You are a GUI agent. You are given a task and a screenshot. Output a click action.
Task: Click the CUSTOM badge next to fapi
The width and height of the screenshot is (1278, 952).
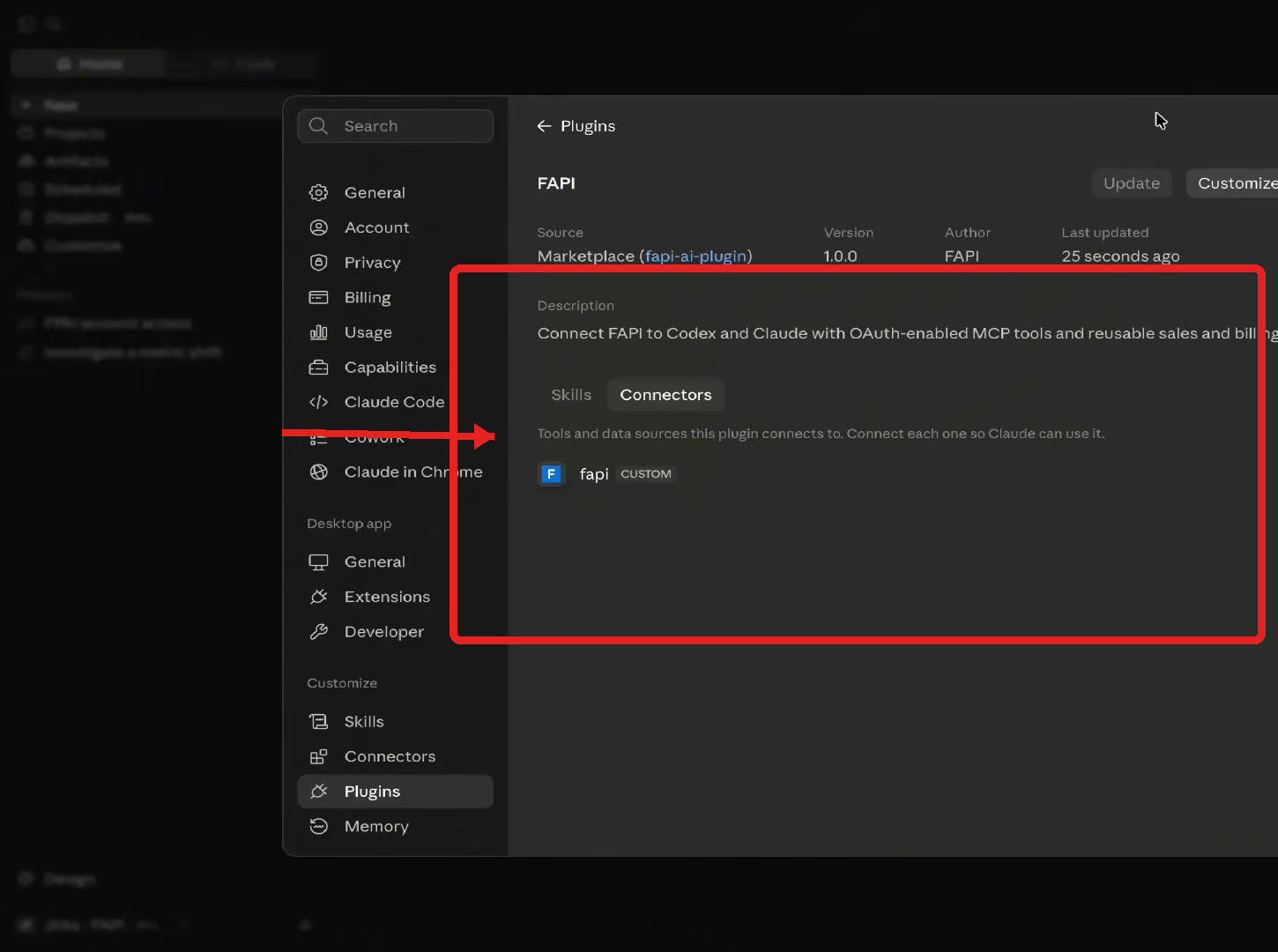pos(646,474)
